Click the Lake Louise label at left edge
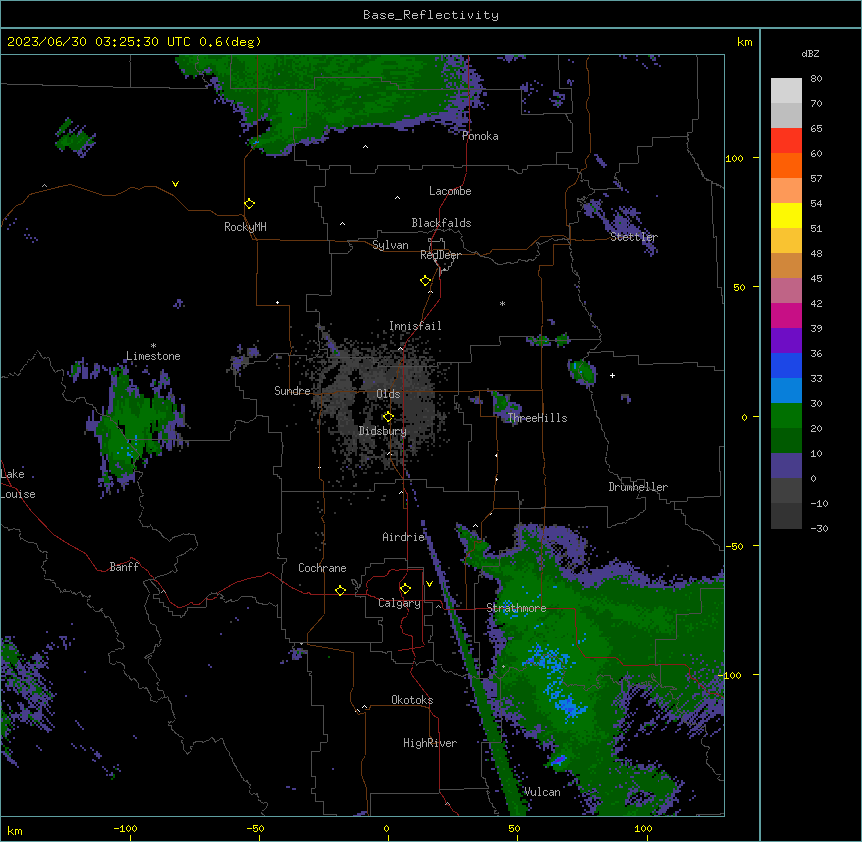 point(18,484)
